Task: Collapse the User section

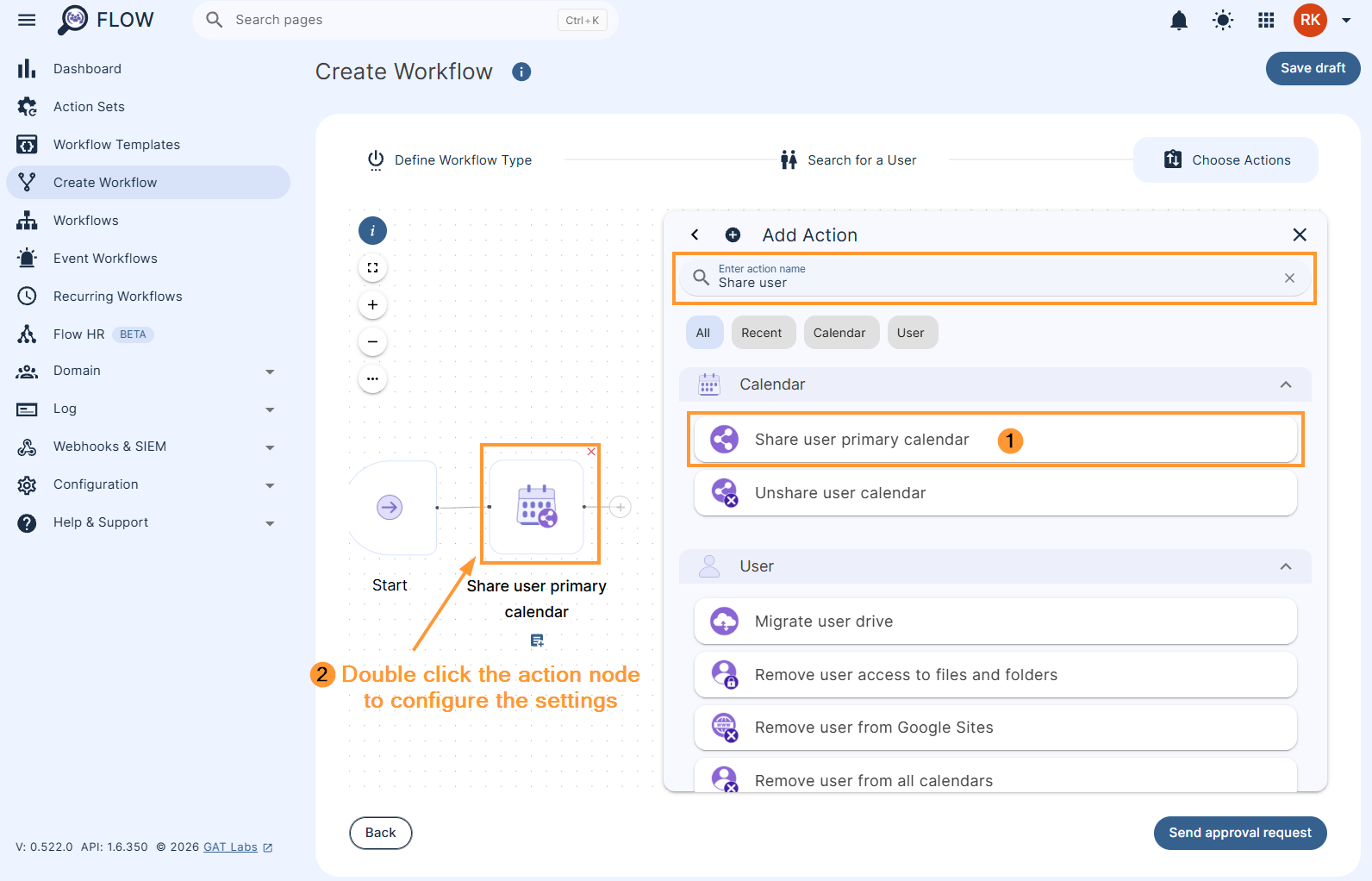Action: tap(1286, 566)
